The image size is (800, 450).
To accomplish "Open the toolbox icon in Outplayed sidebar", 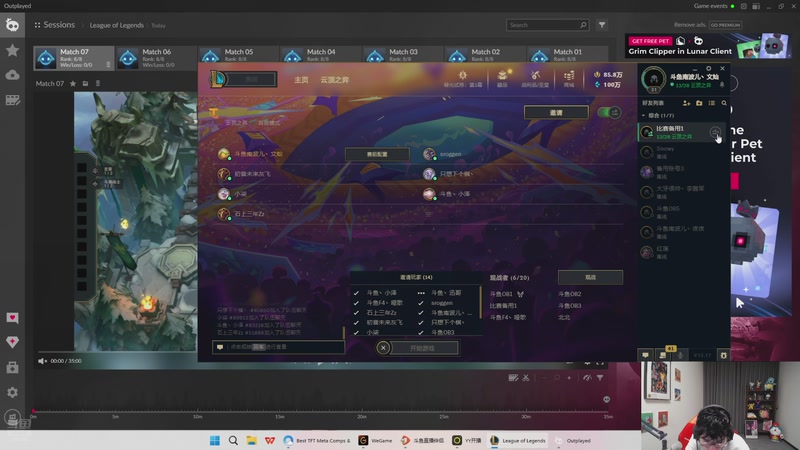I will 12,367.
